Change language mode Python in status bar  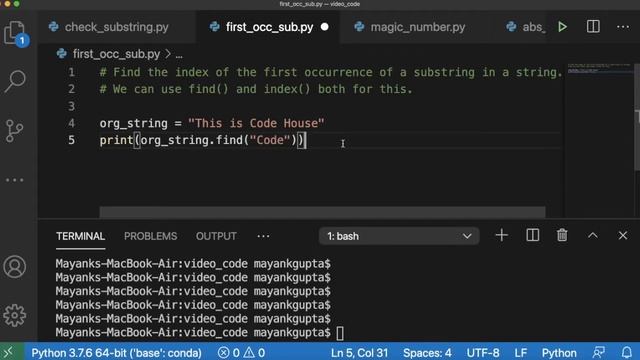(559, 353)
